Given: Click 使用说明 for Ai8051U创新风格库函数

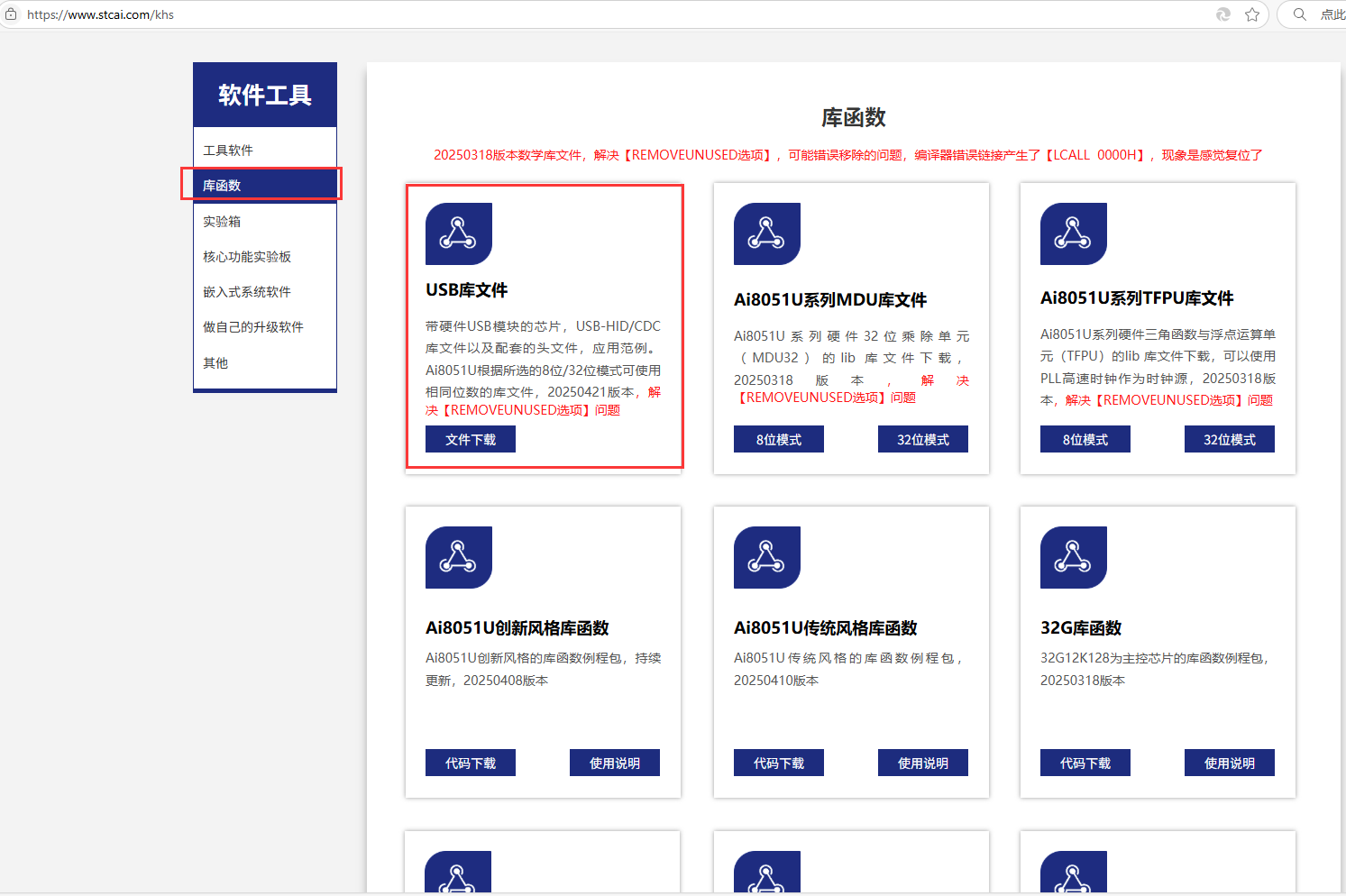Looking at the screenshot, I should pos(615,763).
